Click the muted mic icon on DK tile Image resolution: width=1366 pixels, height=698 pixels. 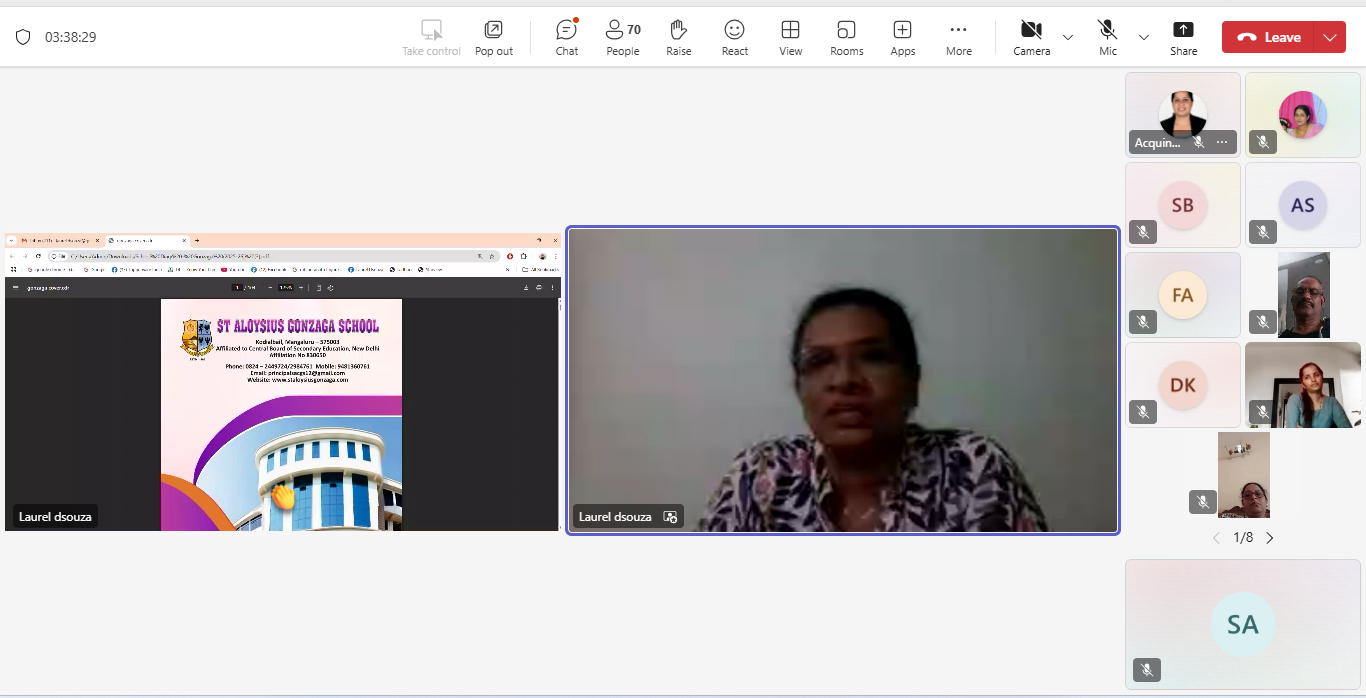pyautogui.click(x=1143, y=412)
